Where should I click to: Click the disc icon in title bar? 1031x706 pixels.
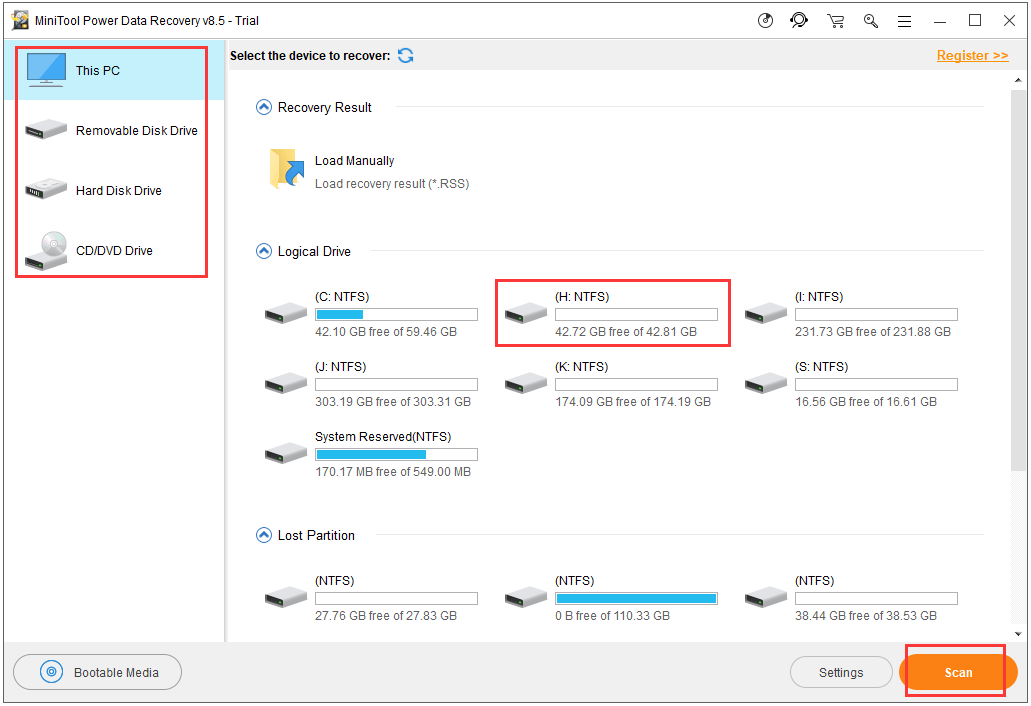[x=766, y=20]
